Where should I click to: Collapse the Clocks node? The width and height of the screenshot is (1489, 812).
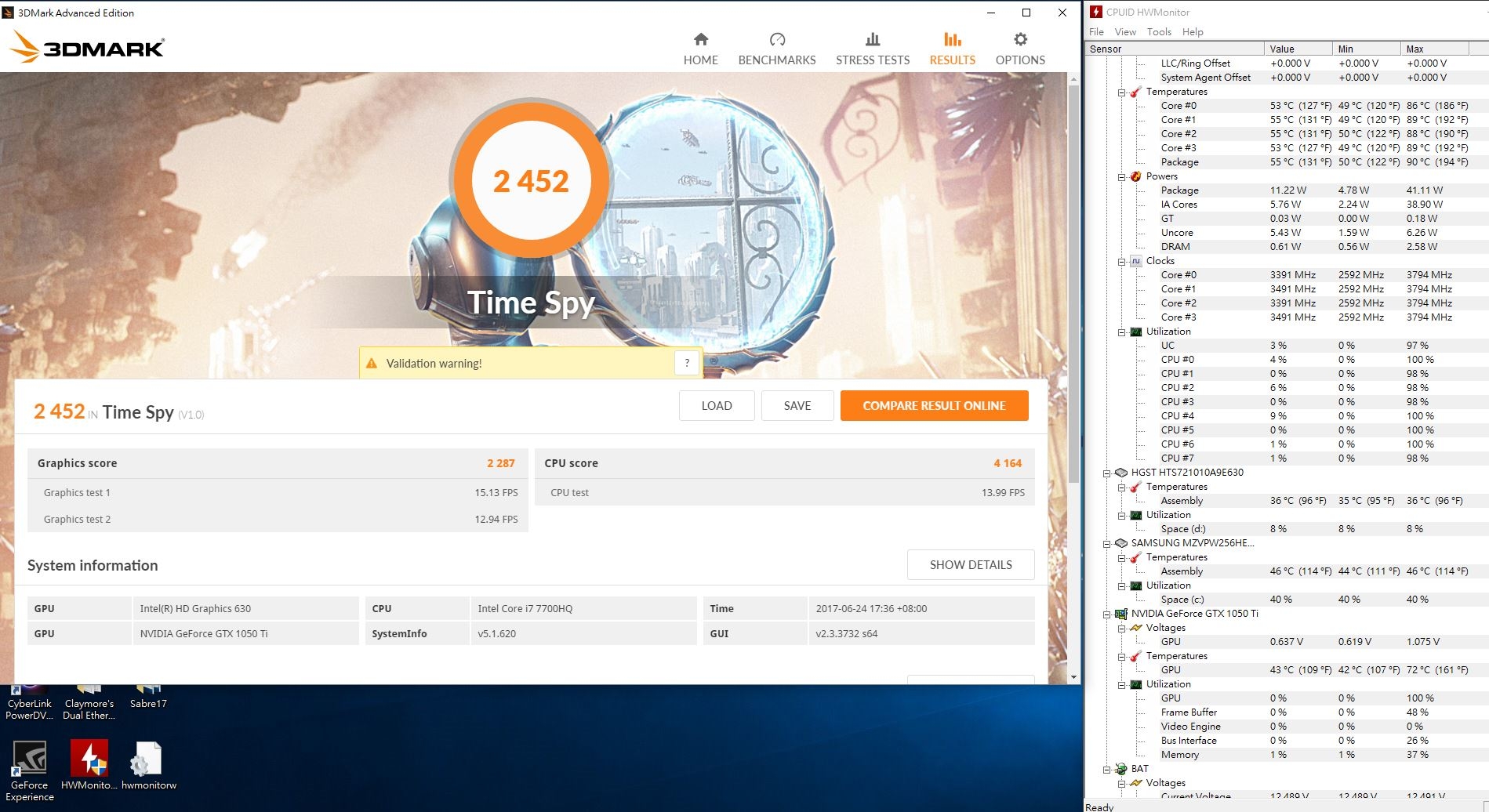[1122, 262]
